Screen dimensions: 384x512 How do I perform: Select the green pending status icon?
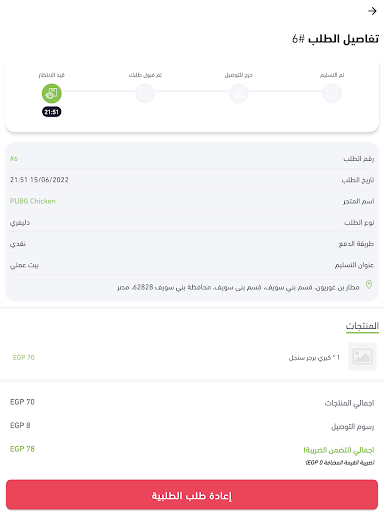[x=52, y=93]
